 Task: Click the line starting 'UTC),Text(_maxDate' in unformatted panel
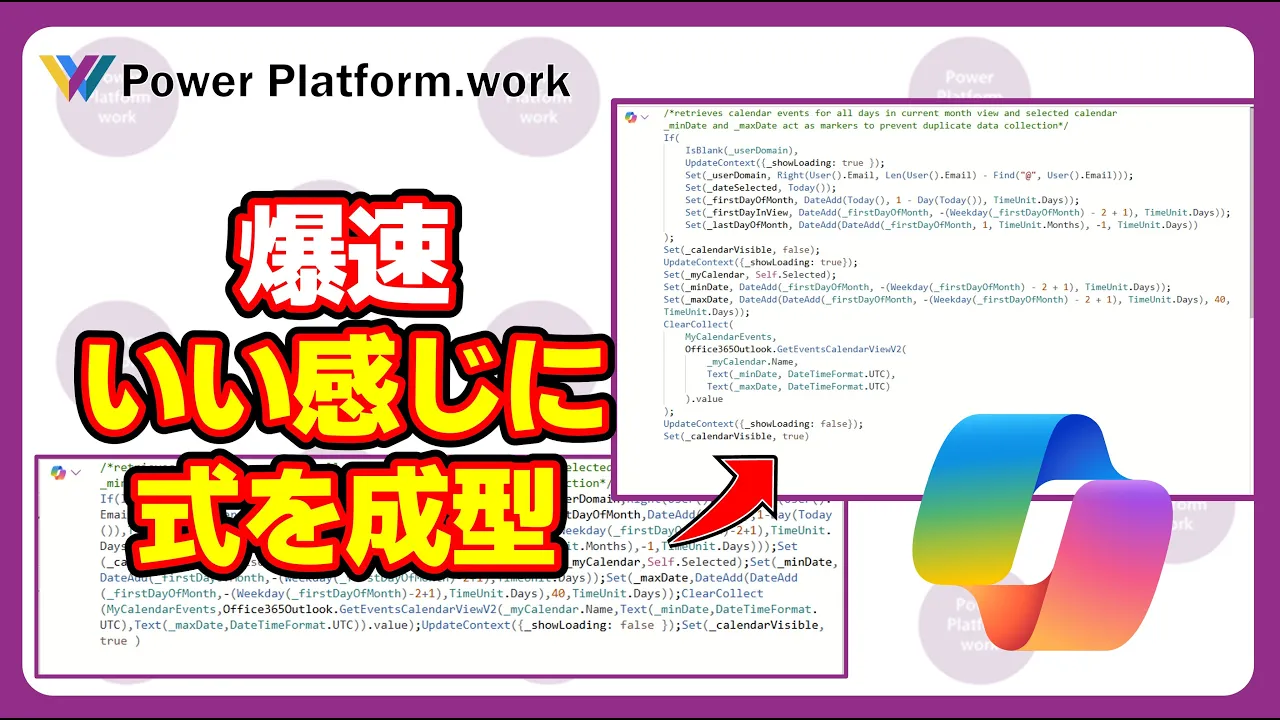click(462, 625)
